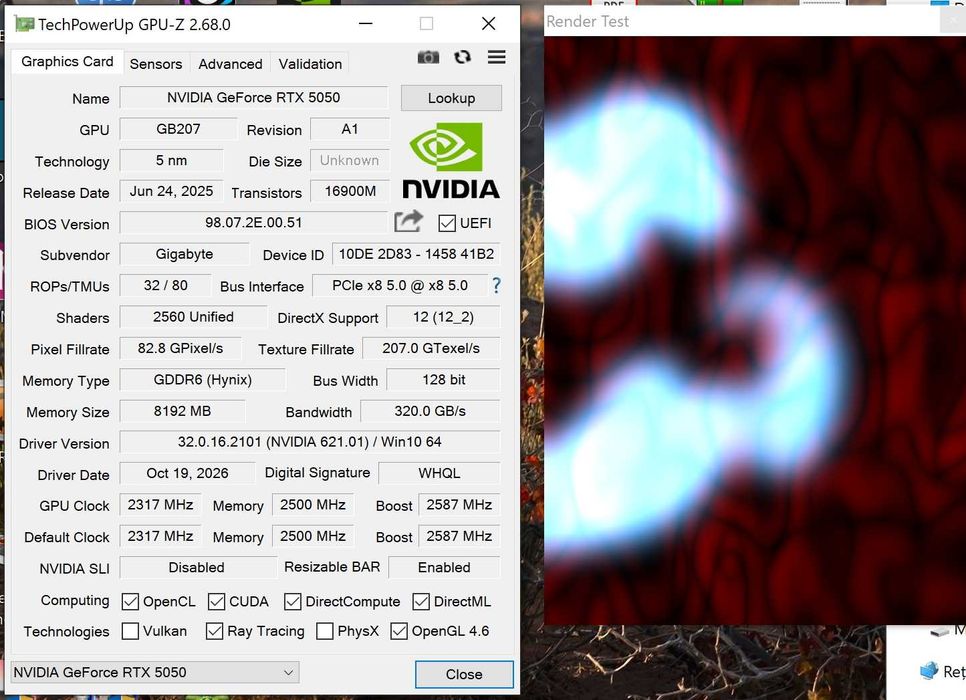The image size is (966, 700).
Task: Click the GPU-Z title bar app icon
Action: pyautogui.click(x=24, y=24)
